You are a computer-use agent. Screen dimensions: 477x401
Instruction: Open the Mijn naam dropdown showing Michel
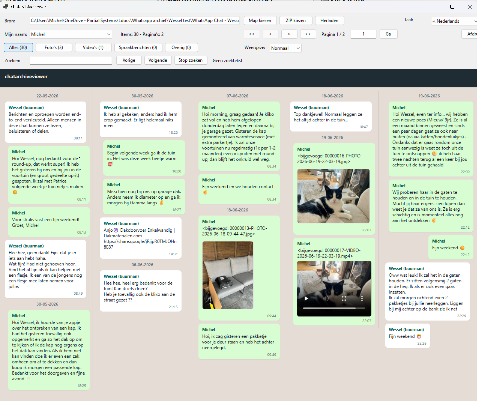click(71, 34)
